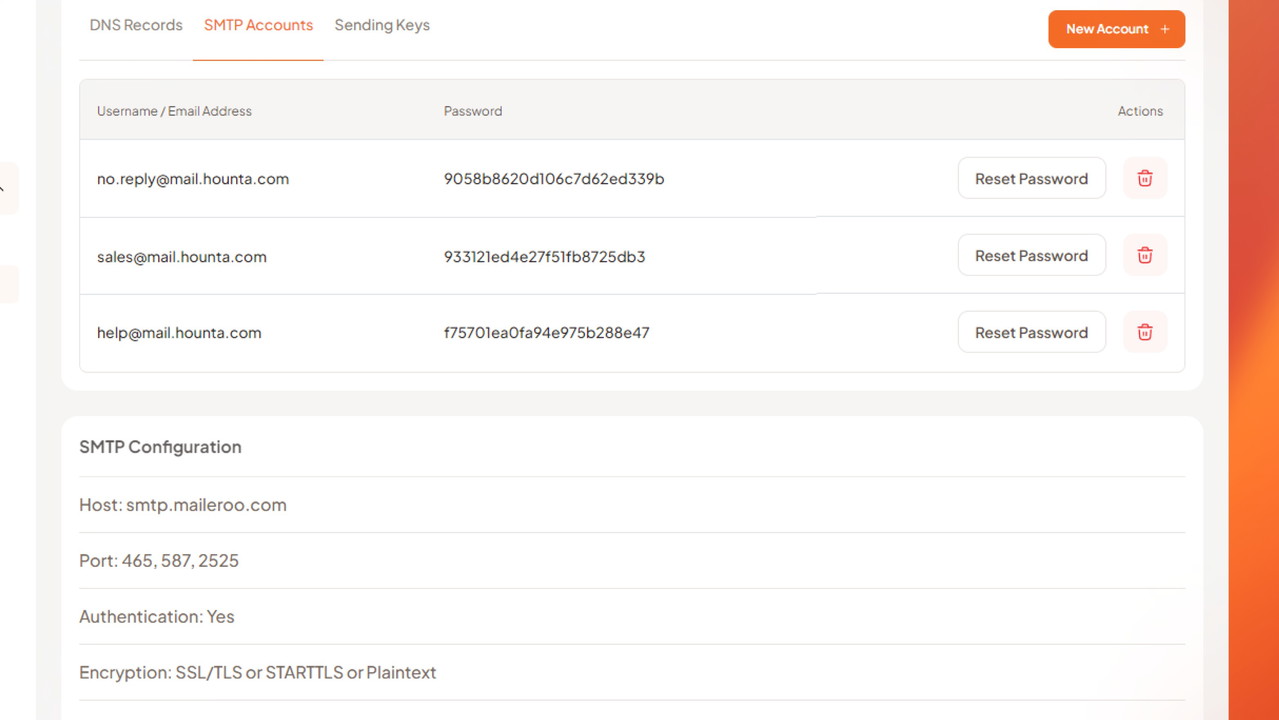Reset password for sales@mail.hounta.com

point(1031,255)
